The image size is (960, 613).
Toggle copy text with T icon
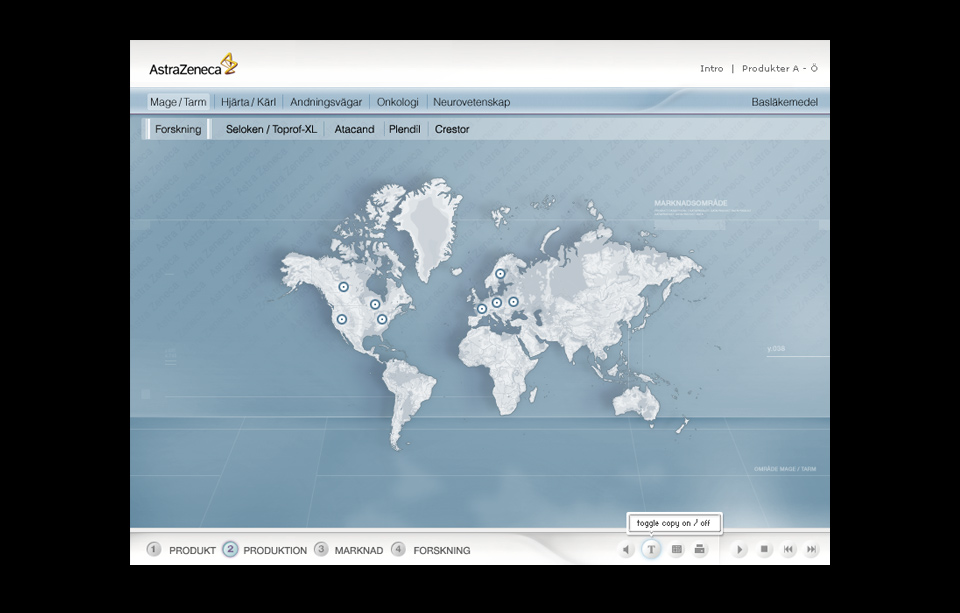coord(651,549)
